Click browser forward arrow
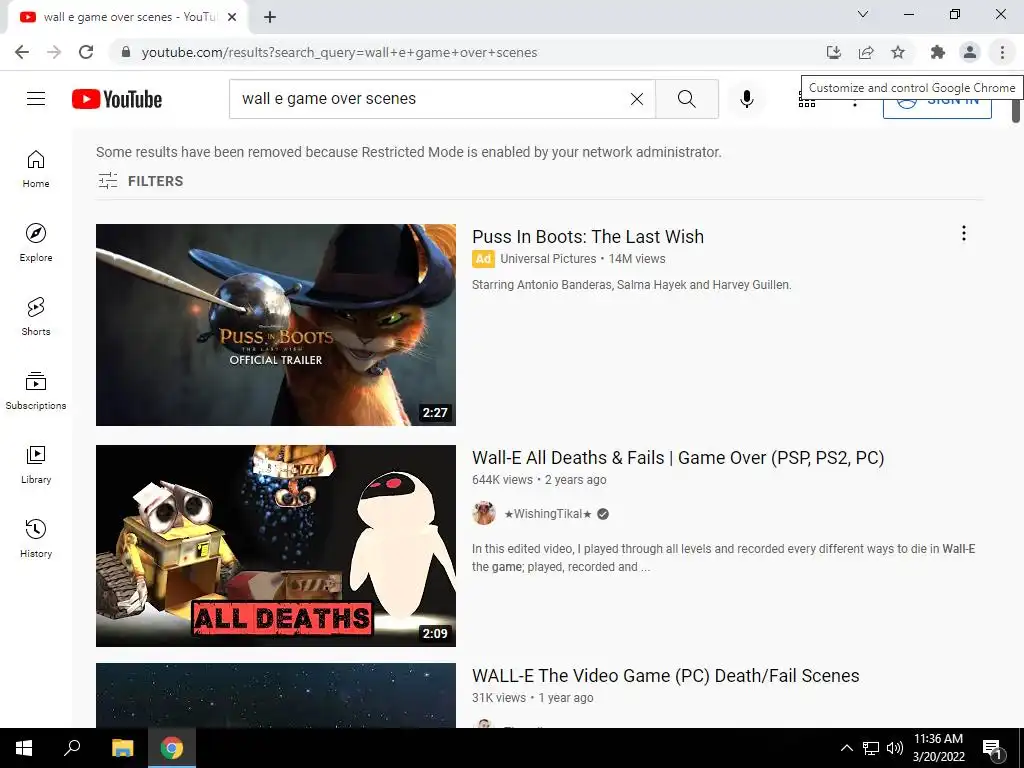Image resolution: width=1024 pixels, height=768 pixels. [x=54, y=52]
